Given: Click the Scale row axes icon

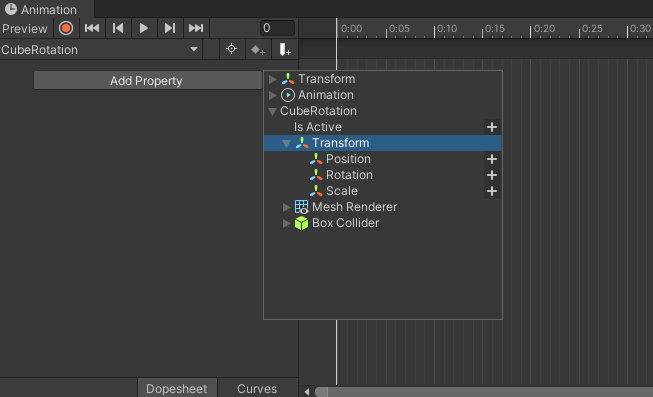Looking at the screenshot, I should 316,191.
